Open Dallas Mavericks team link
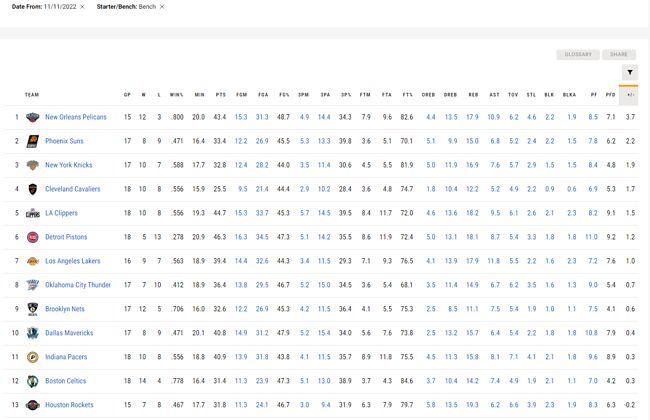 click(69, 333)
